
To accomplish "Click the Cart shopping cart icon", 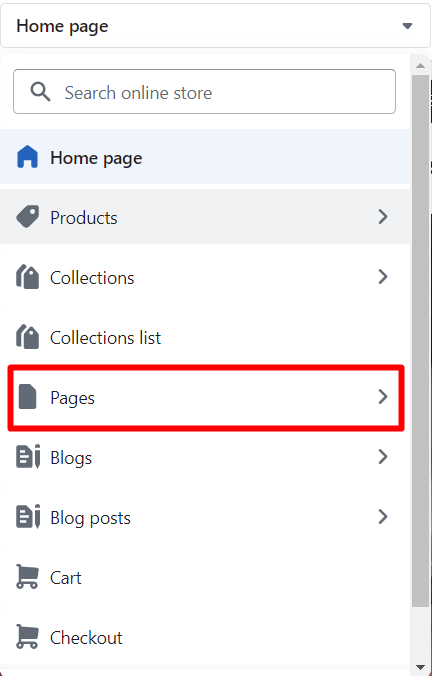I will (x=27, y=577).
